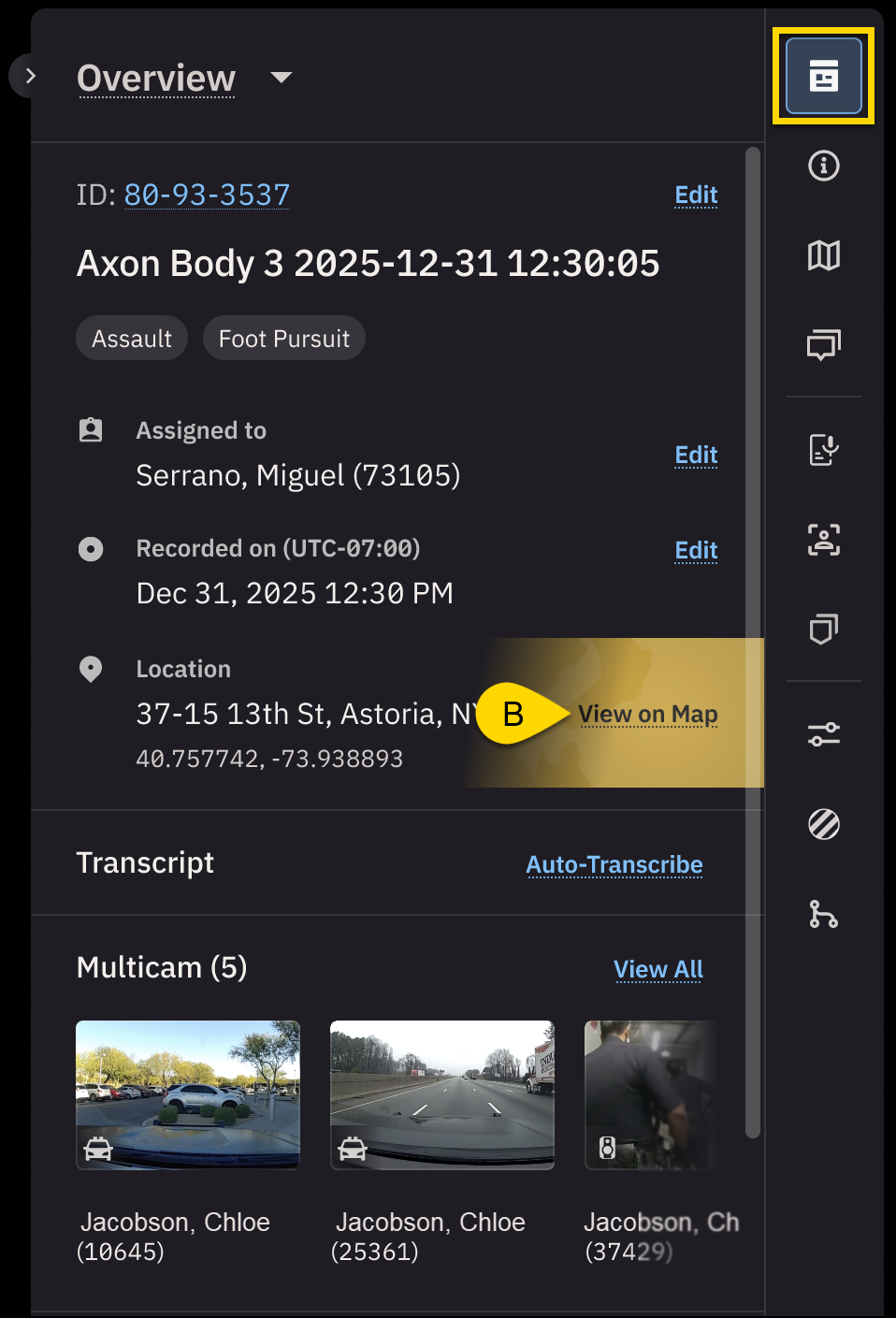The width and height of the screenshot is (896, 1318).
Task: Open the comments sidebar icon
Action: click(823, 345)
